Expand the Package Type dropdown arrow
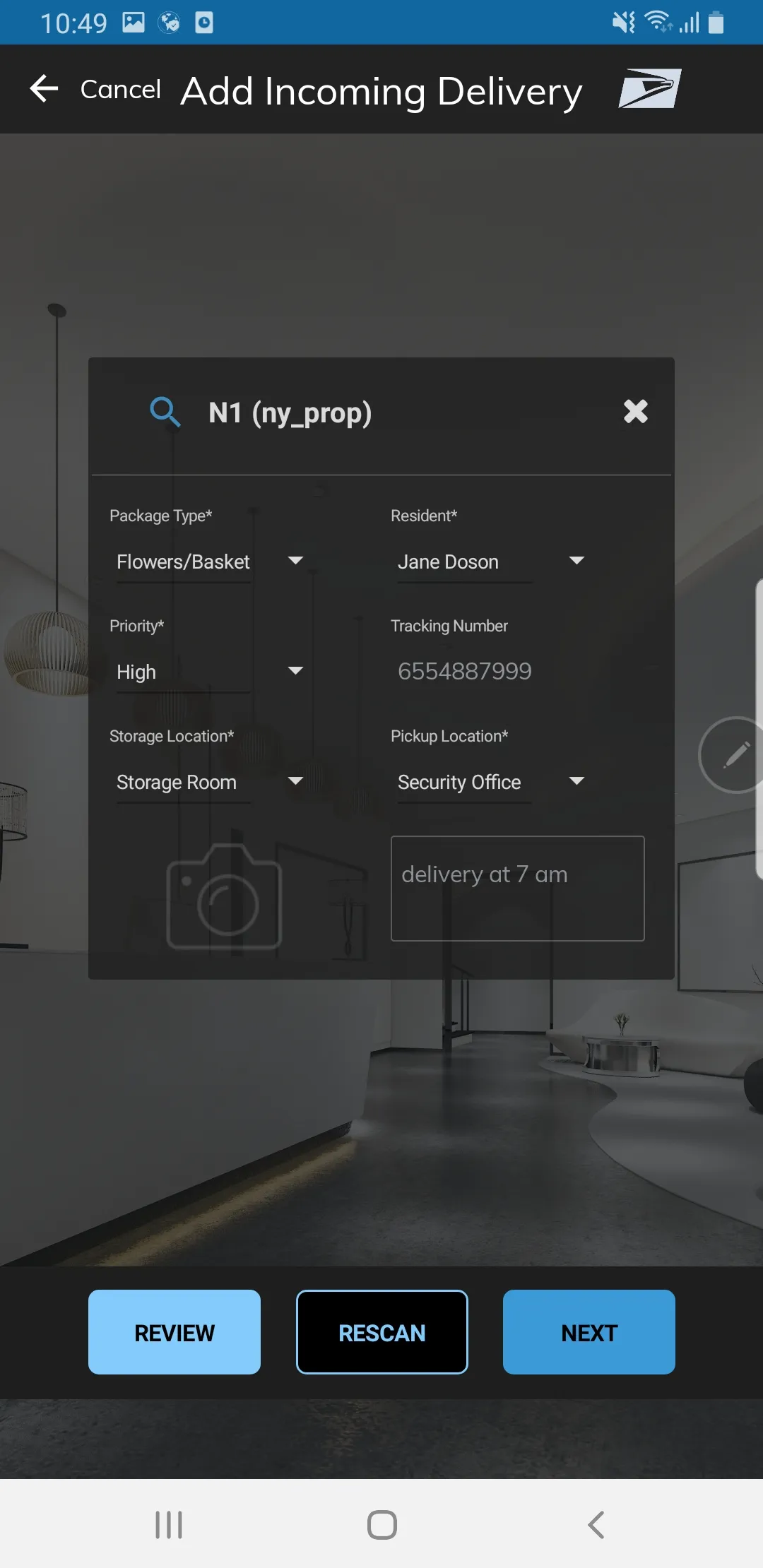 click(x=295, y=561)
